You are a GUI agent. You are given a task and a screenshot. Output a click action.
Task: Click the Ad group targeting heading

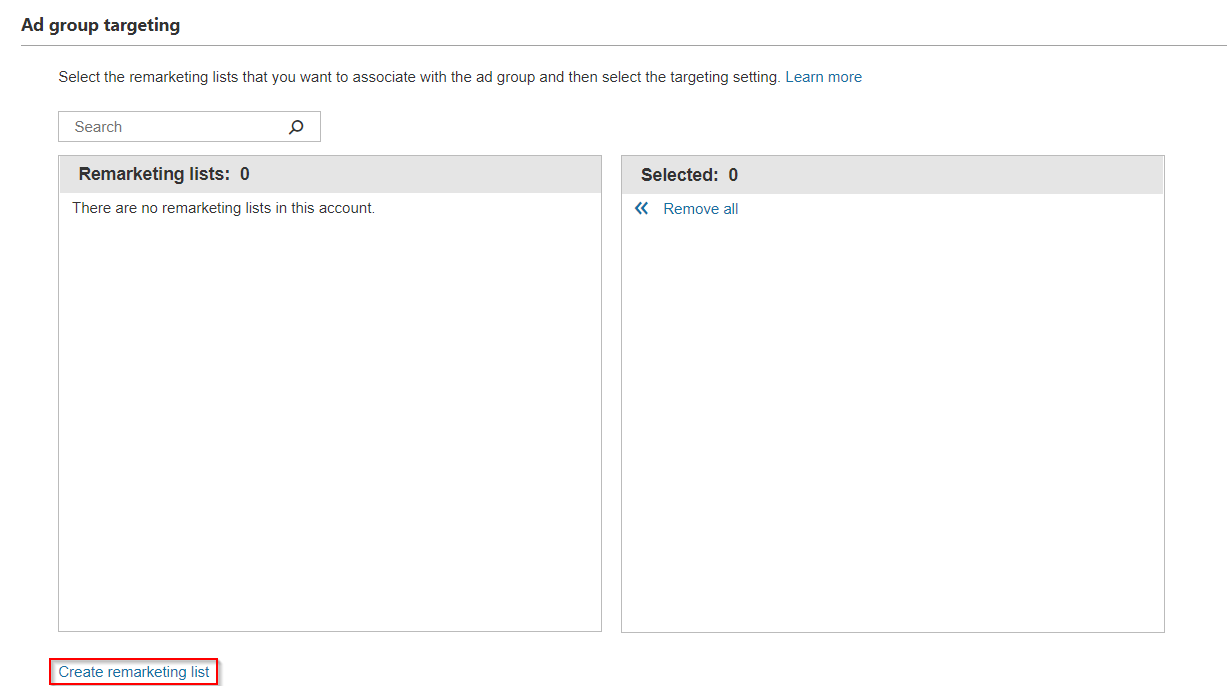coord(101,25)
